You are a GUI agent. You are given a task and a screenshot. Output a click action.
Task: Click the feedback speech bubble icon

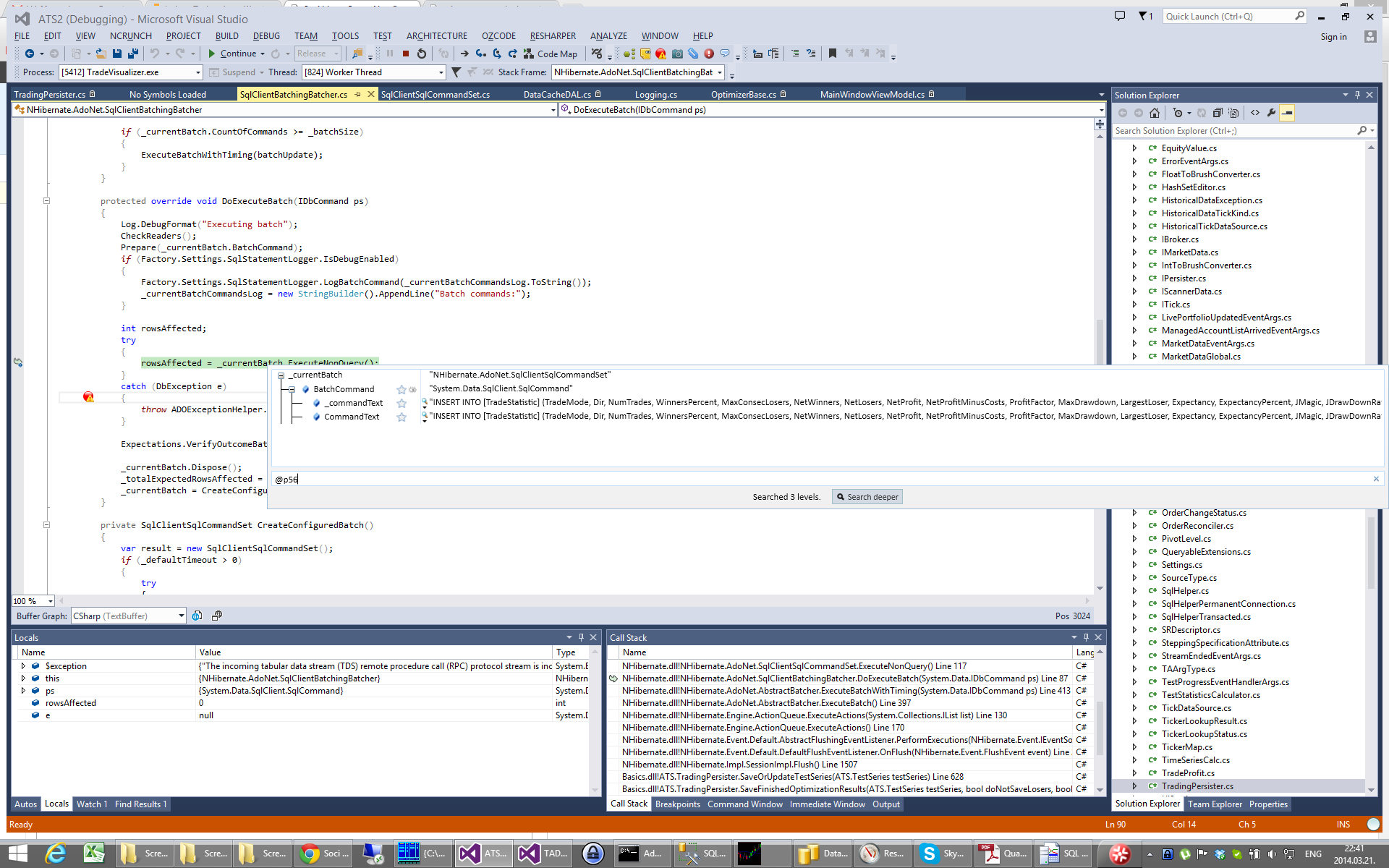pyautogui.click(x=1120, y=16)
